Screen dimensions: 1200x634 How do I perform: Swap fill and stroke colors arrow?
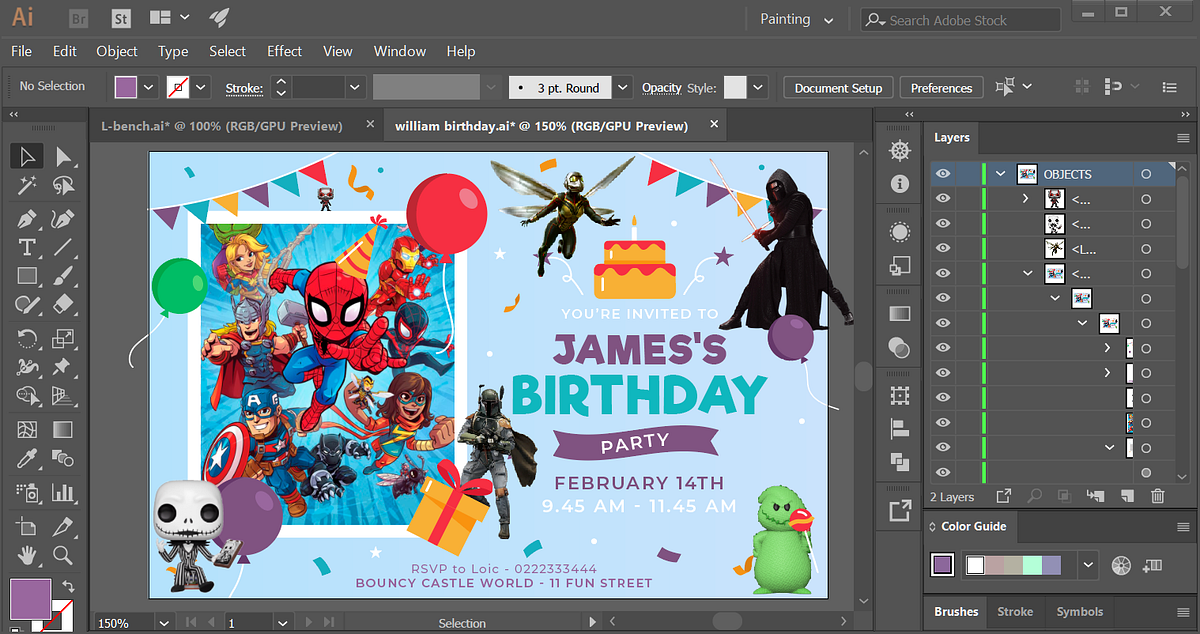(68, 586)
